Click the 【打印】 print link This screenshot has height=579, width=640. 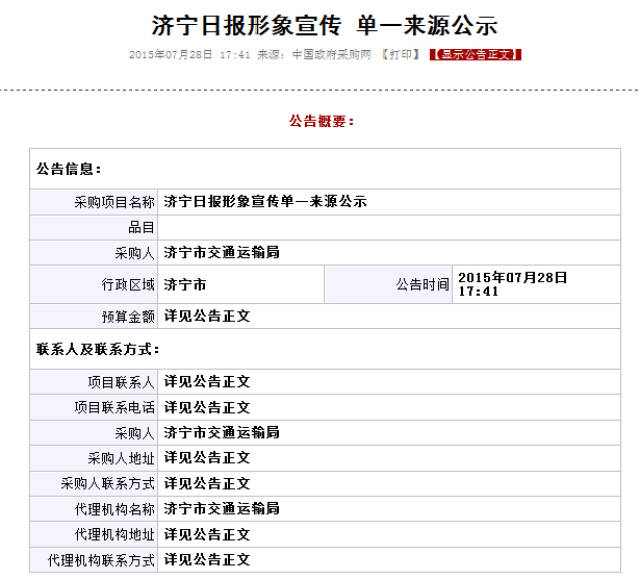[x=400, y=55]
